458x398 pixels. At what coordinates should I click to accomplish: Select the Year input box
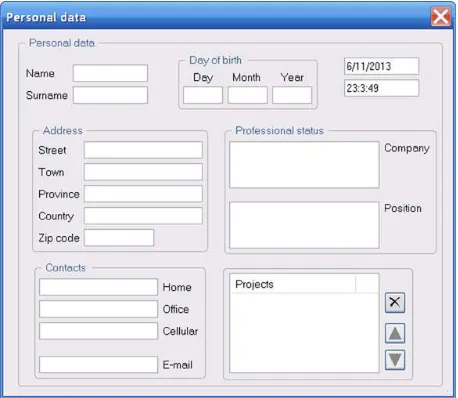pos(292,95)
